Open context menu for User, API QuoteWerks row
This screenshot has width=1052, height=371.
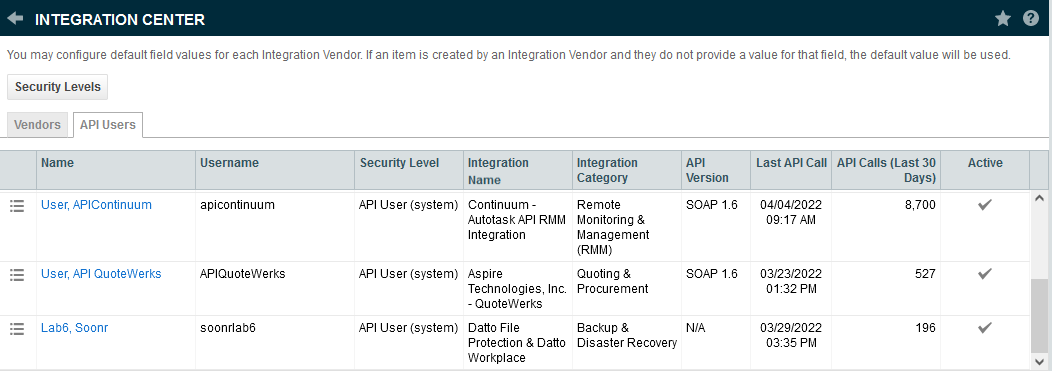point(17,274)
